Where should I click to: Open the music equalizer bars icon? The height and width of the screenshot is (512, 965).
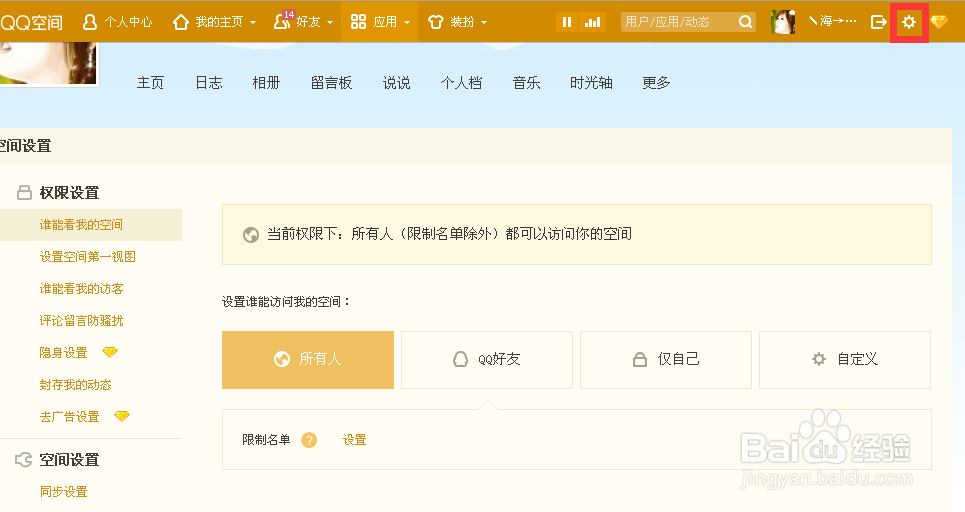(x=593, y=22)
